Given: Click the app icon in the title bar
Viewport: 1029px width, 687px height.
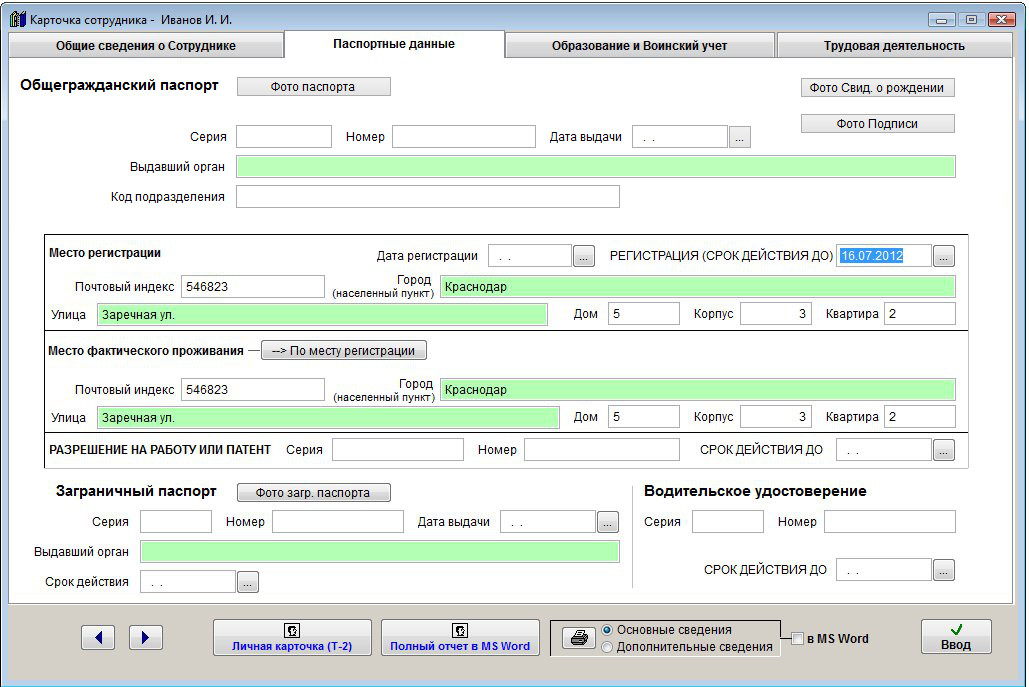Looking at the screenshot, I should click(x=18, y=19).
